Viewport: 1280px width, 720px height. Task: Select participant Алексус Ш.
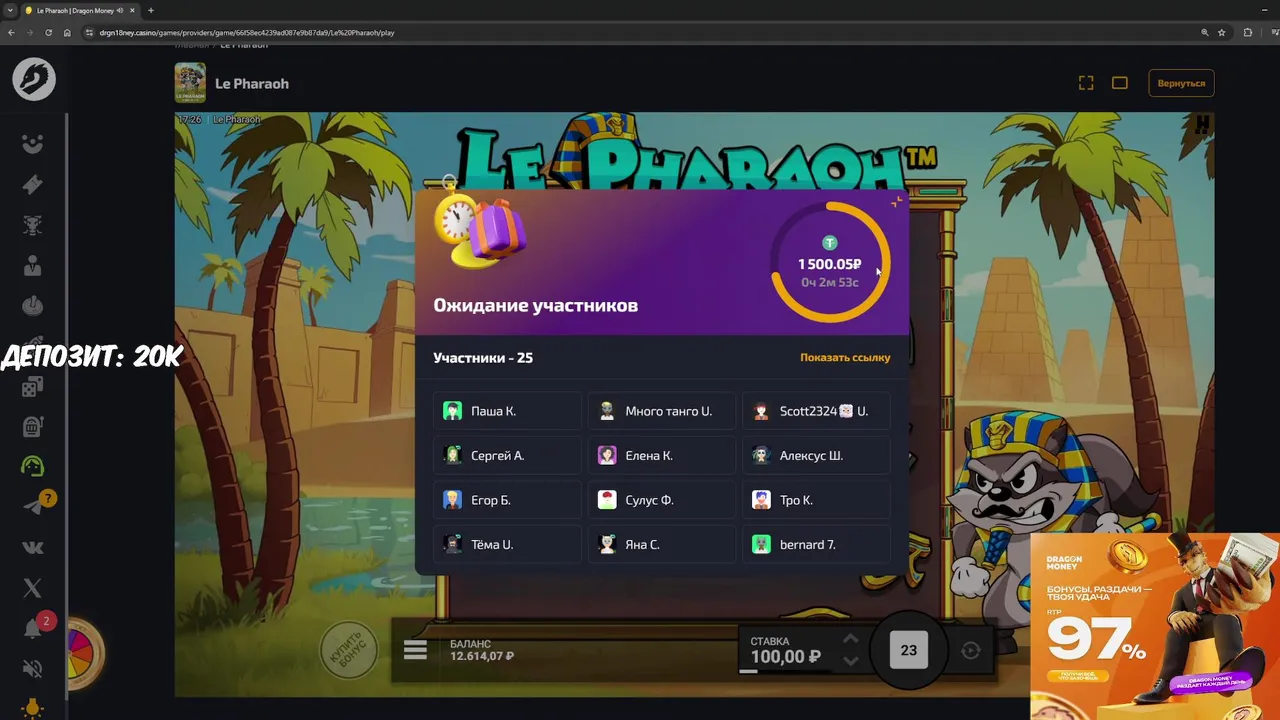point(816,455)
